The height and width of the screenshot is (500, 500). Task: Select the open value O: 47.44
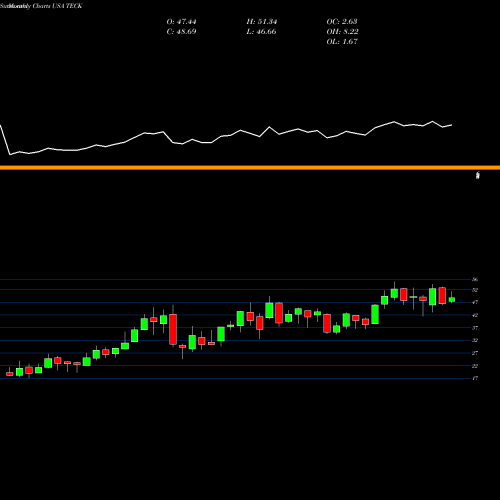tap(181, 22)
